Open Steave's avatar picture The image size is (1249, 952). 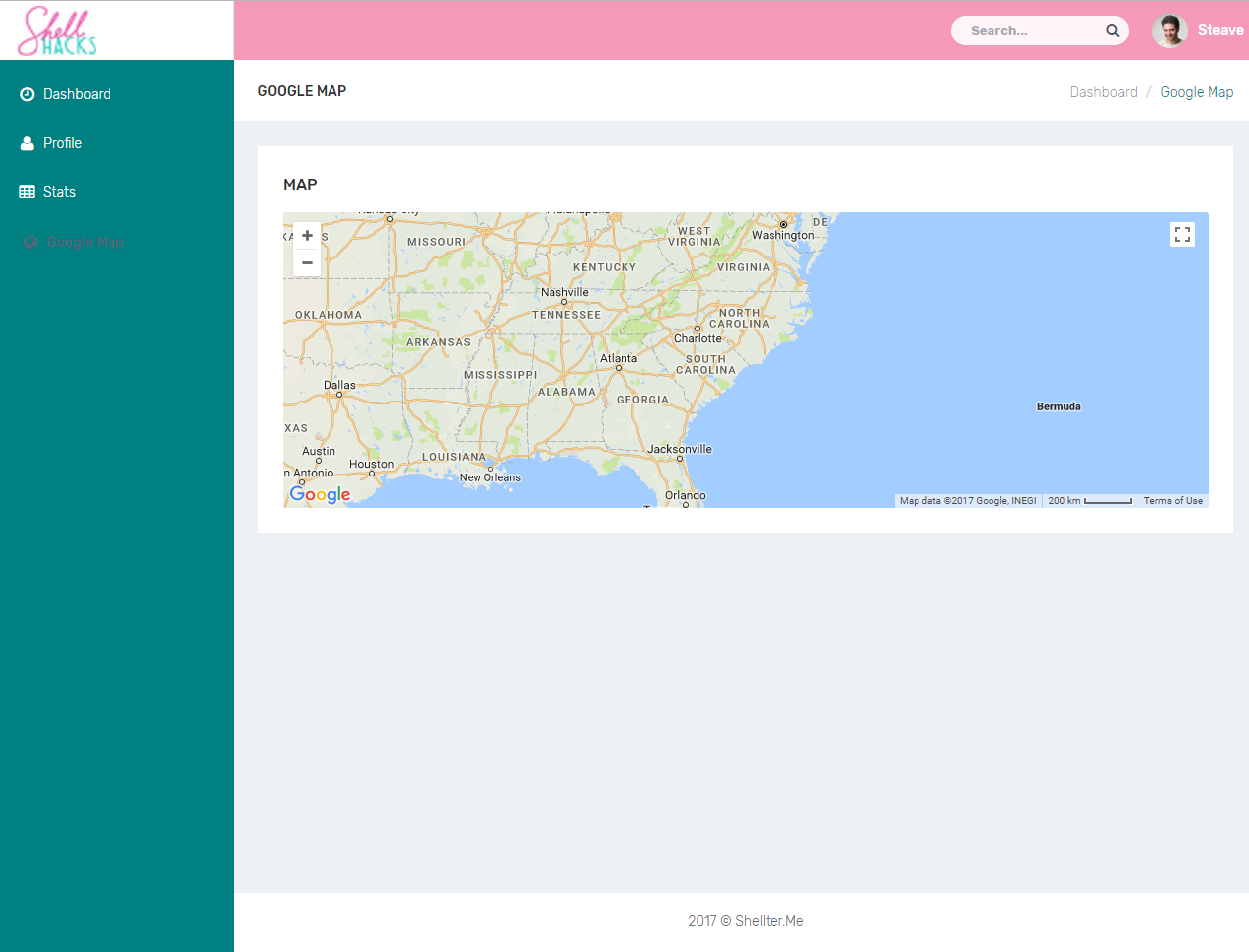click(x=1170, y=31)
